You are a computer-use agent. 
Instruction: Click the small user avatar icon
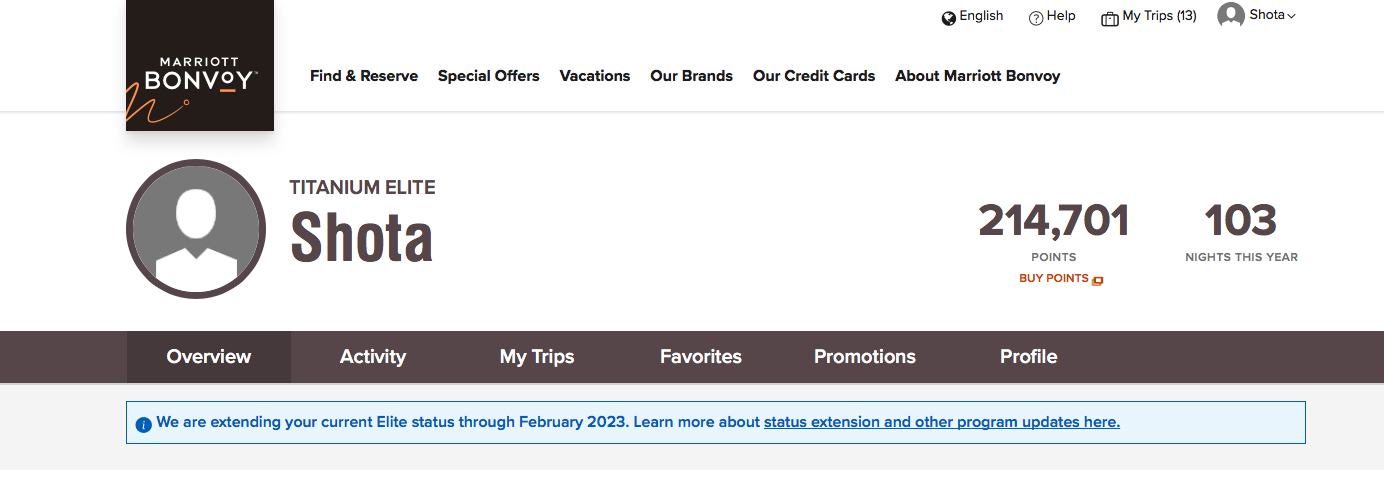(1231, 15)
